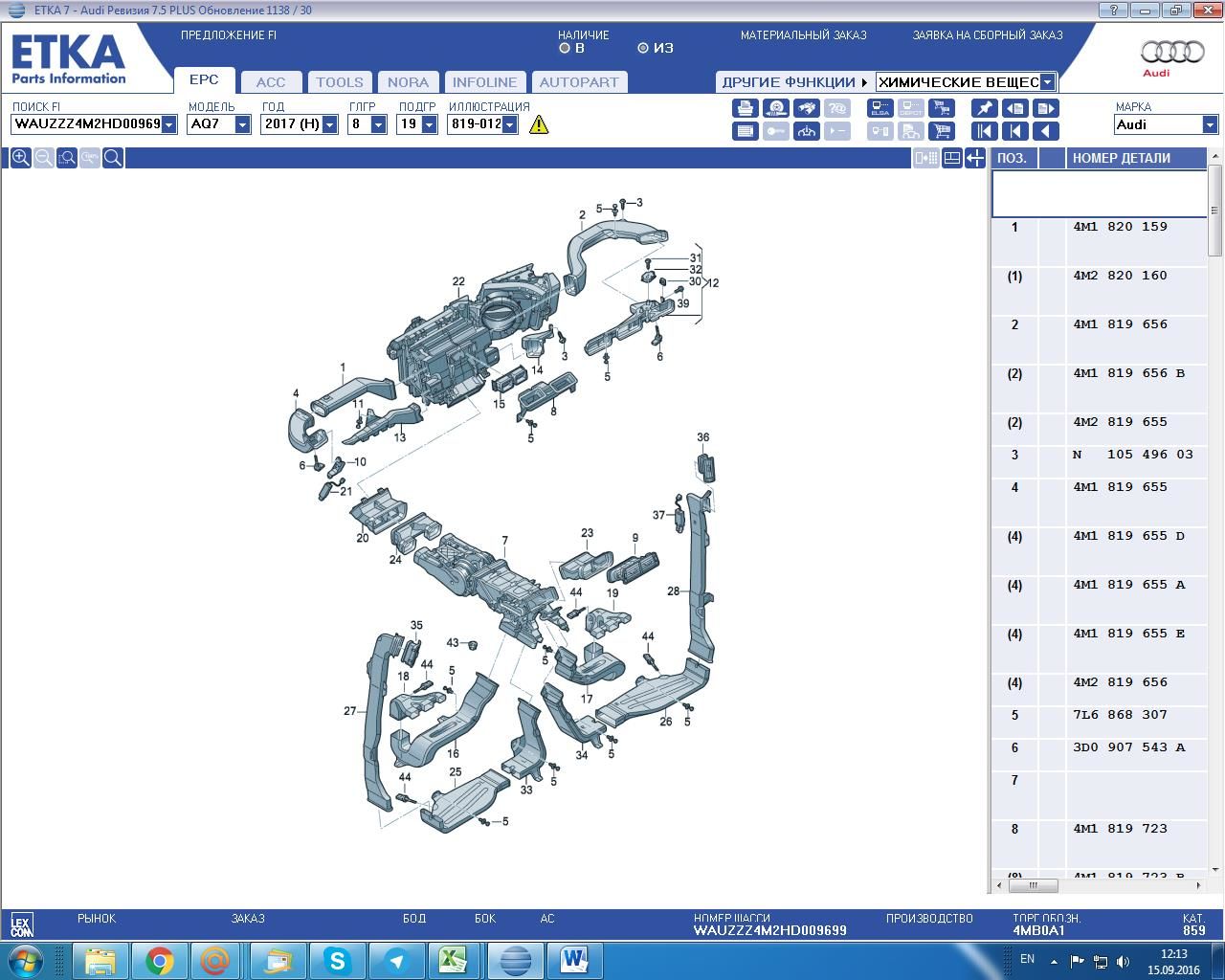The image size is (1225, 980).
Task: Click part label 28 in the diagram
Action: [x=673, y=591]
